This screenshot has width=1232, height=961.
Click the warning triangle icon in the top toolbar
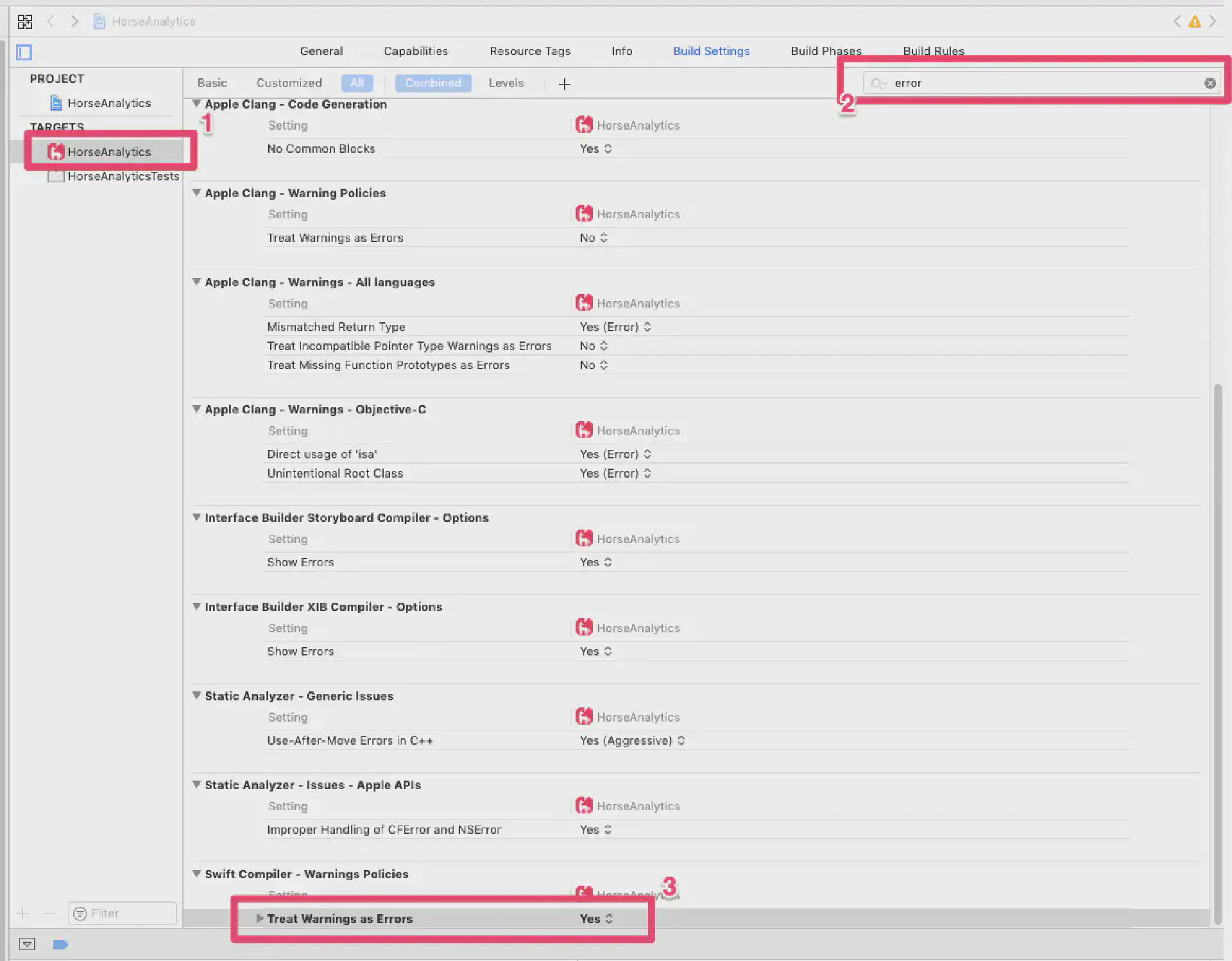(x=1194, y=21)
